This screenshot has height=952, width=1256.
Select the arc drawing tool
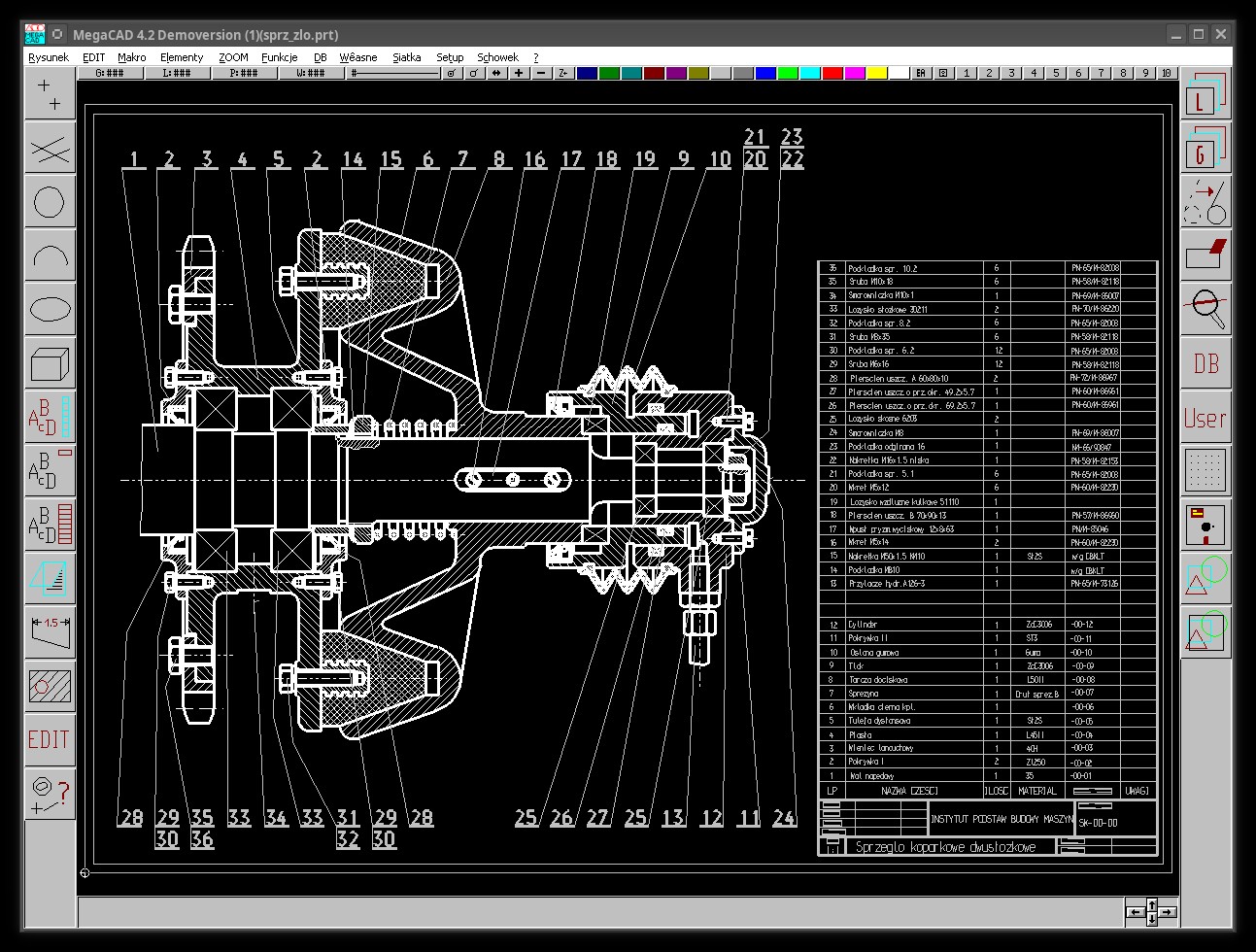50,256
